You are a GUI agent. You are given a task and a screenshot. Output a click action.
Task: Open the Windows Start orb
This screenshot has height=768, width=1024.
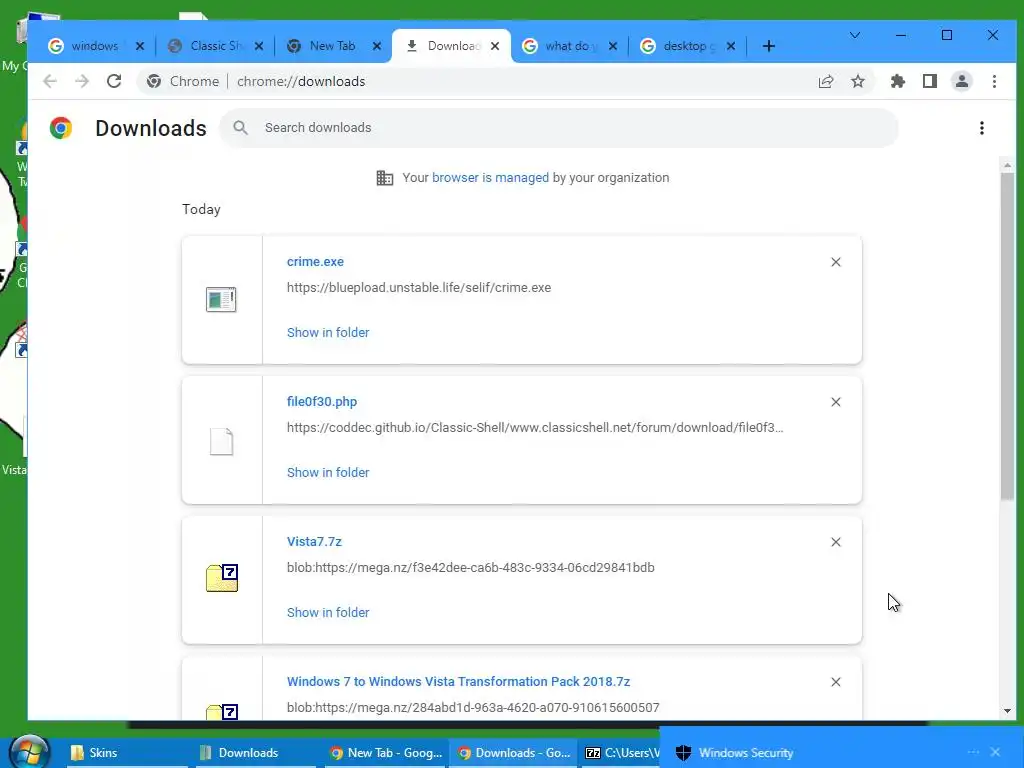27,752
